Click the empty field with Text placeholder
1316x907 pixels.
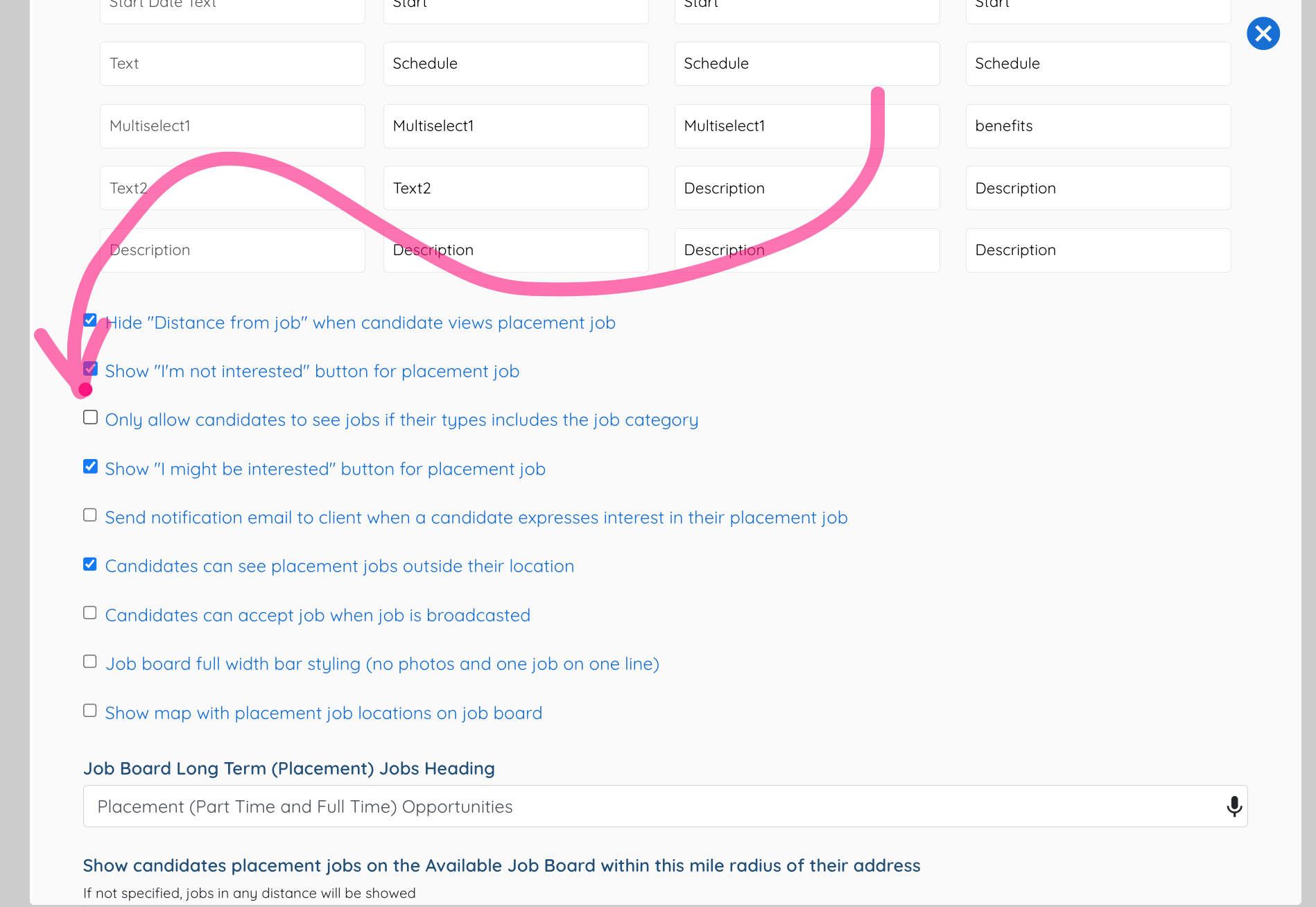pos(232,64)
